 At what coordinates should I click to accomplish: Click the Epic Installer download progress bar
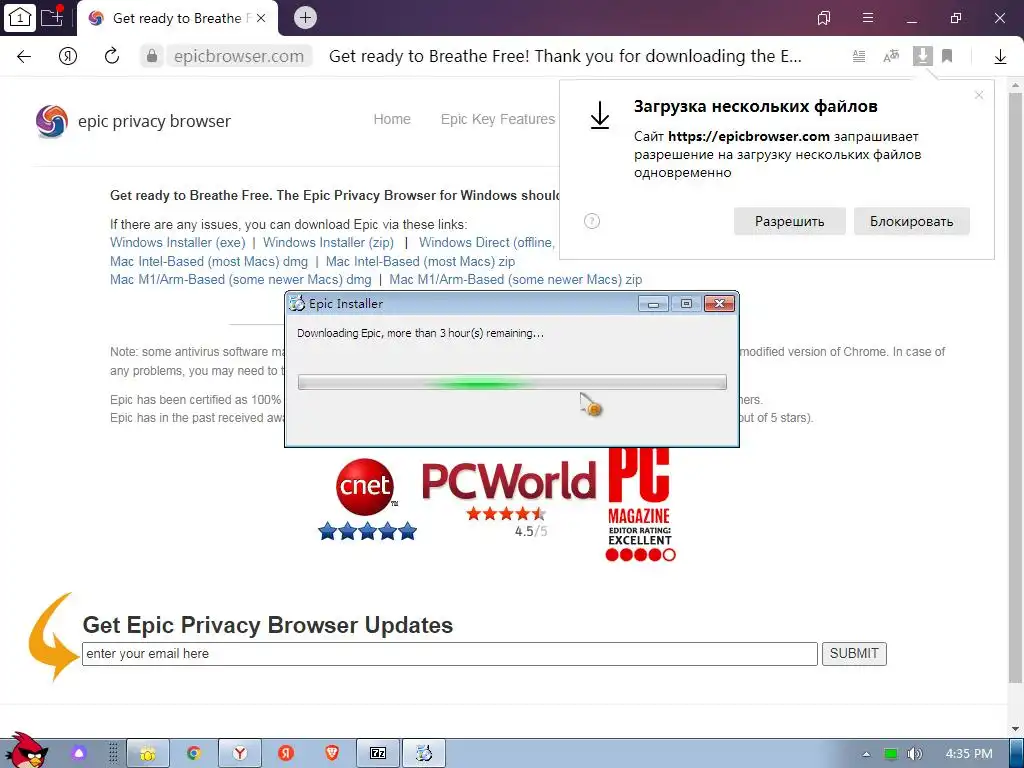512,382
